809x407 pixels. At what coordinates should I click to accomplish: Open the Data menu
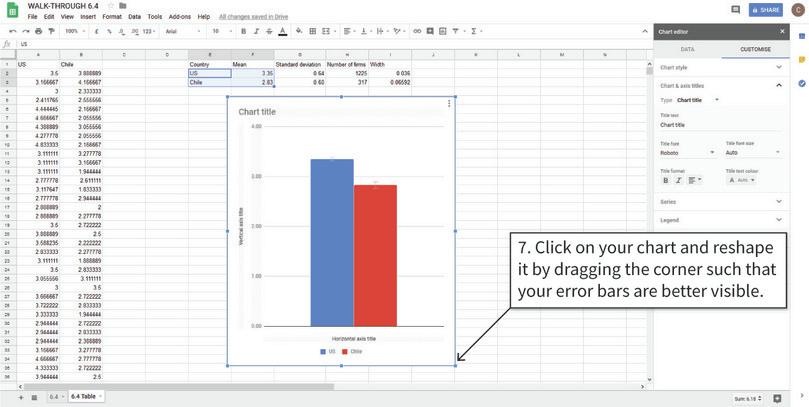[x=135, y=17]
